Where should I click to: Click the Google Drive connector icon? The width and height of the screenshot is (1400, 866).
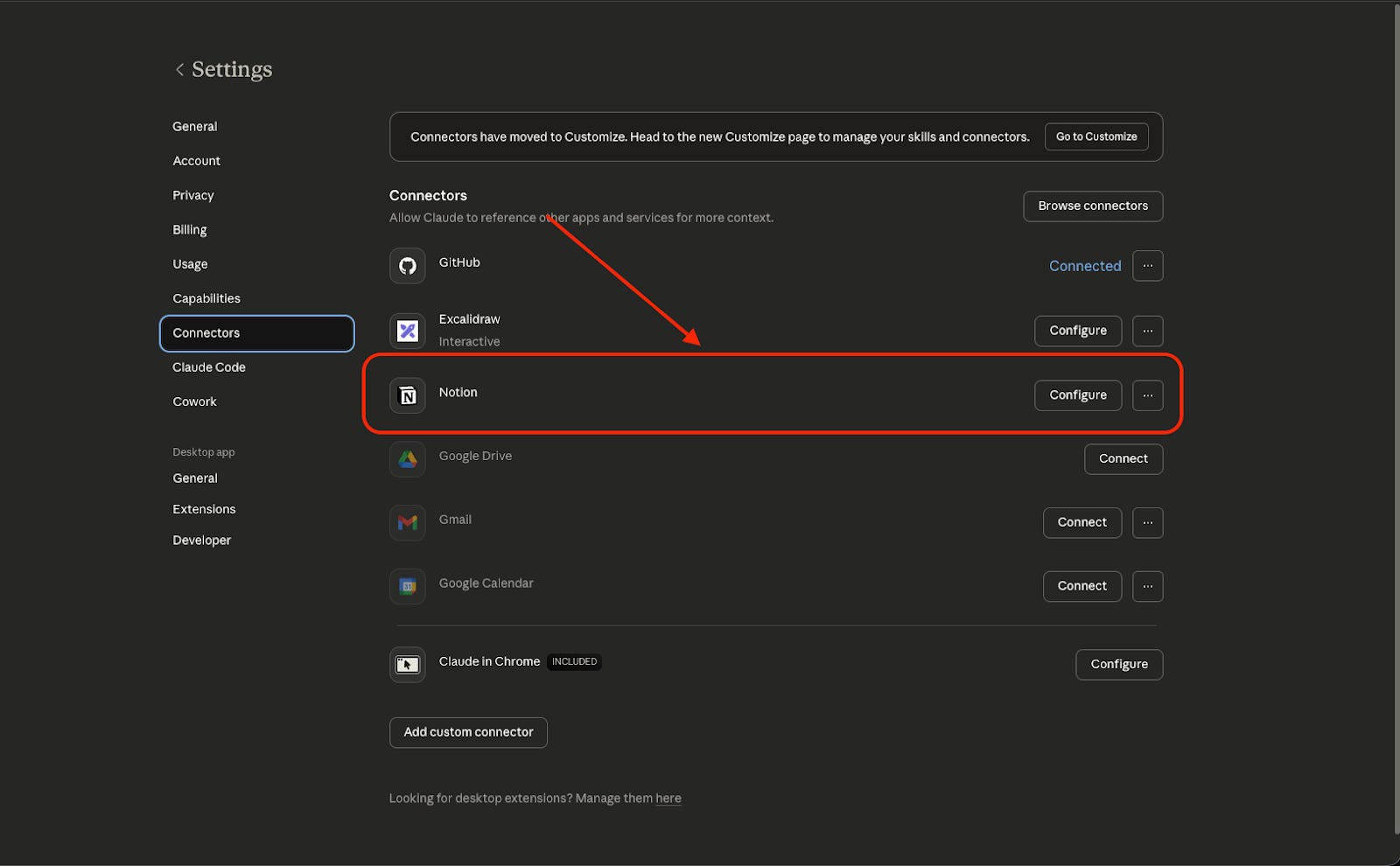coord(408,459)
